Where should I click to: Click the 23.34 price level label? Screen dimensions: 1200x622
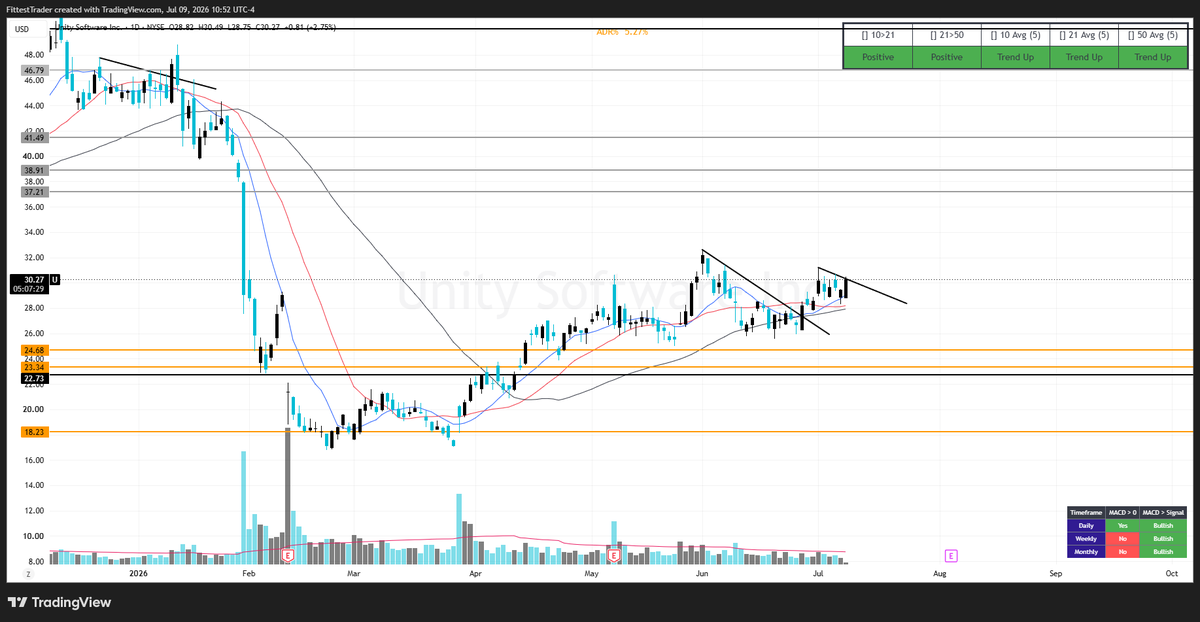35,368
